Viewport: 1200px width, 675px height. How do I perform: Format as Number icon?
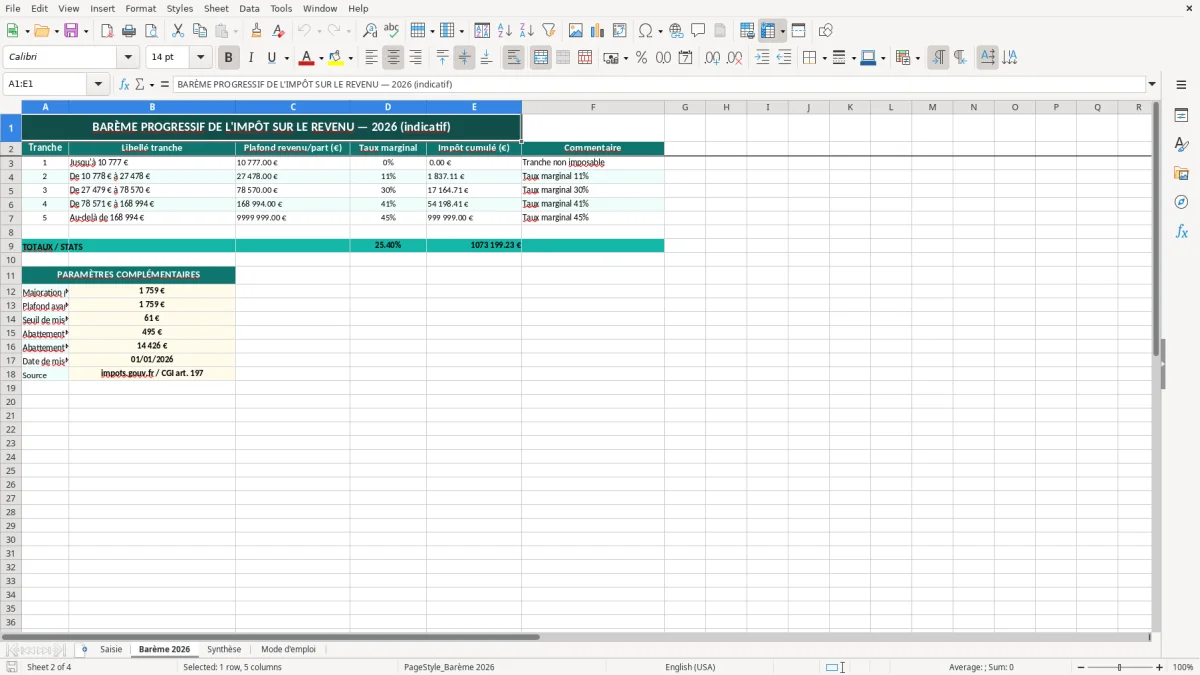[x=664, y=58]
